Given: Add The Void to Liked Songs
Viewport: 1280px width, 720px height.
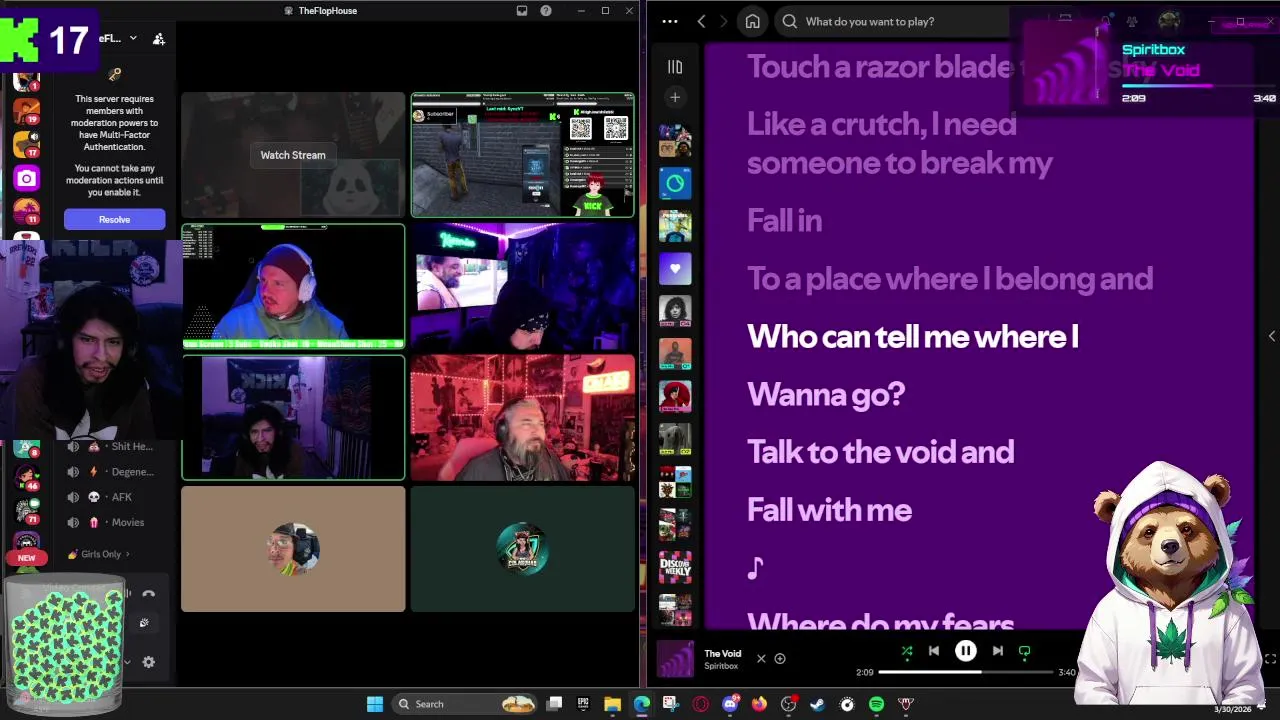Looking at the screenshot, I should coord(780,659).
